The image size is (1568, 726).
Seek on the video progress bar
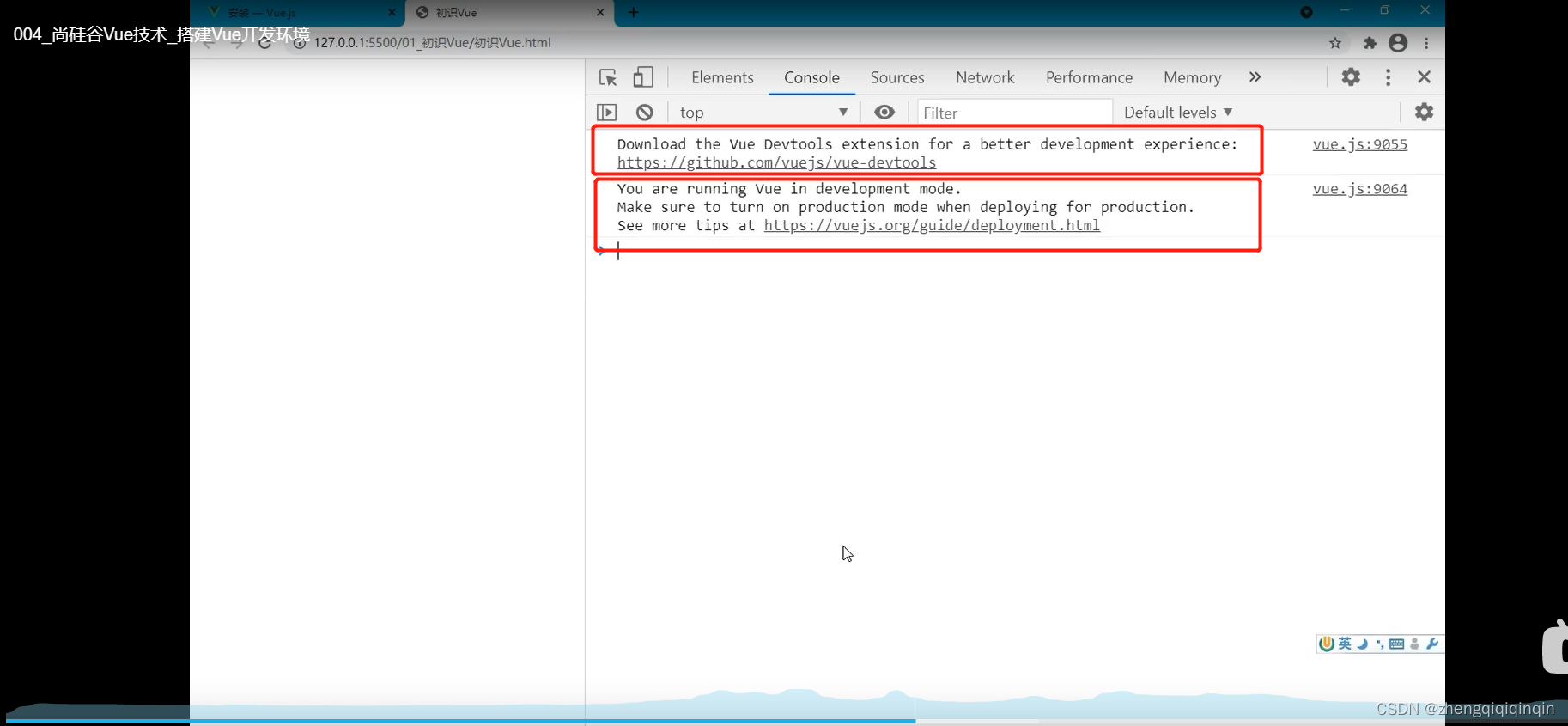(784, 722)
